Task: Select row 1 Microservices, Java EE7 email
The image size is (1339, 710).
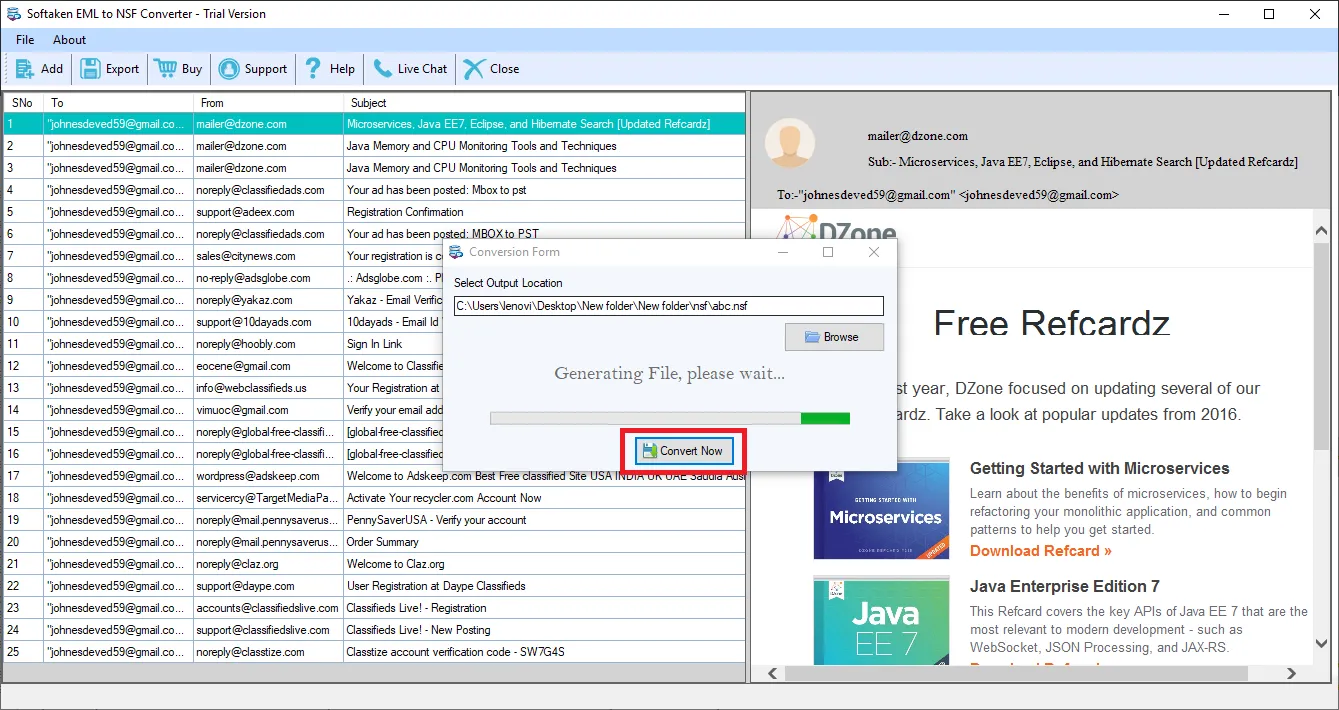Action: [374, 124]
